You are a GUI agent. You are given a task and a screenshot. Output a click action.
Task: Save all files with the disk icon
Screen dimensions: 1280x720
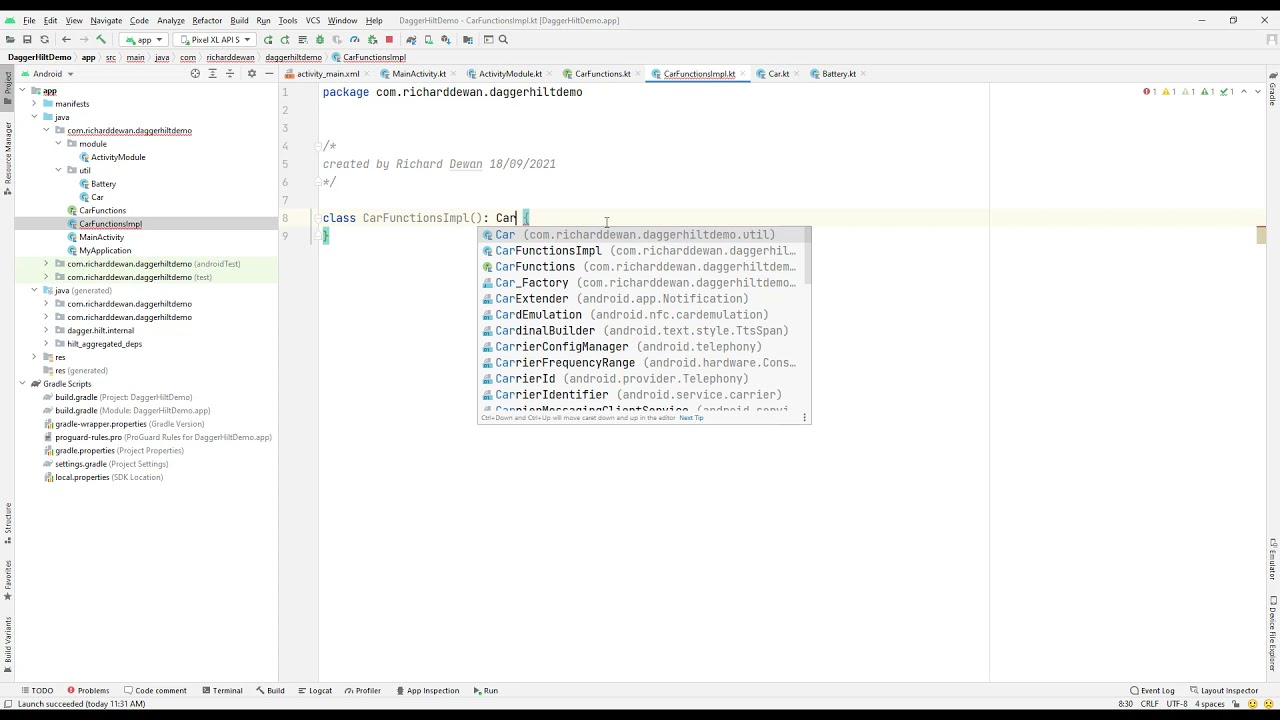(27, 40)
